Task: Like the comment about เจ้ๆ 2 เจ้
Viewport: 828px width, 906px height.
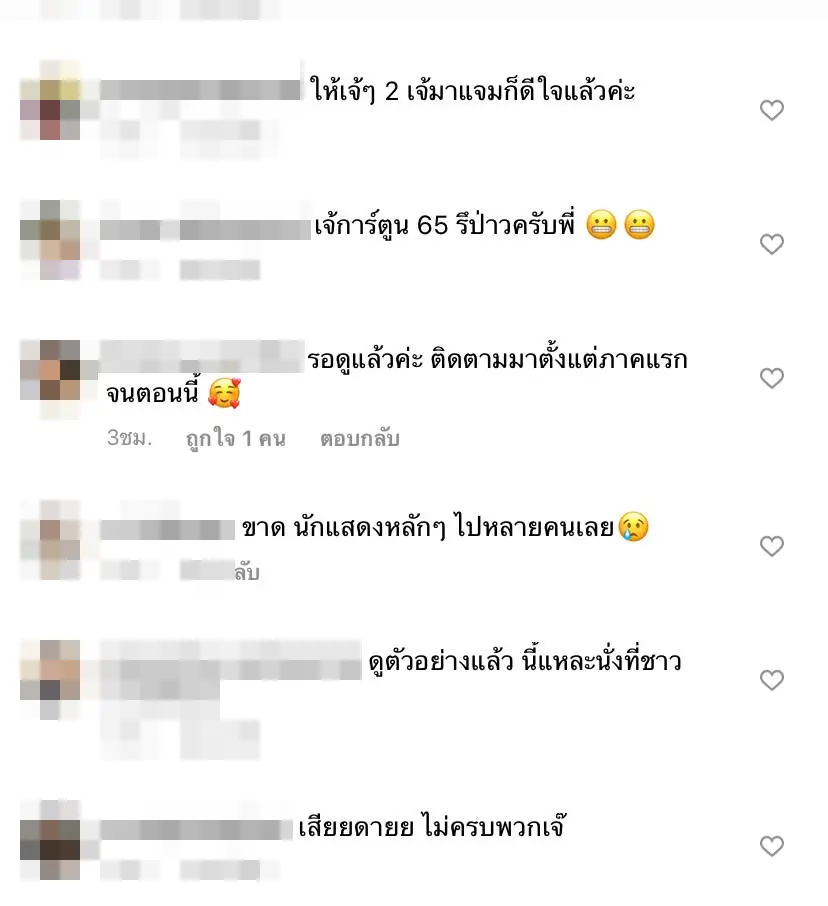Action: [771, 110]
